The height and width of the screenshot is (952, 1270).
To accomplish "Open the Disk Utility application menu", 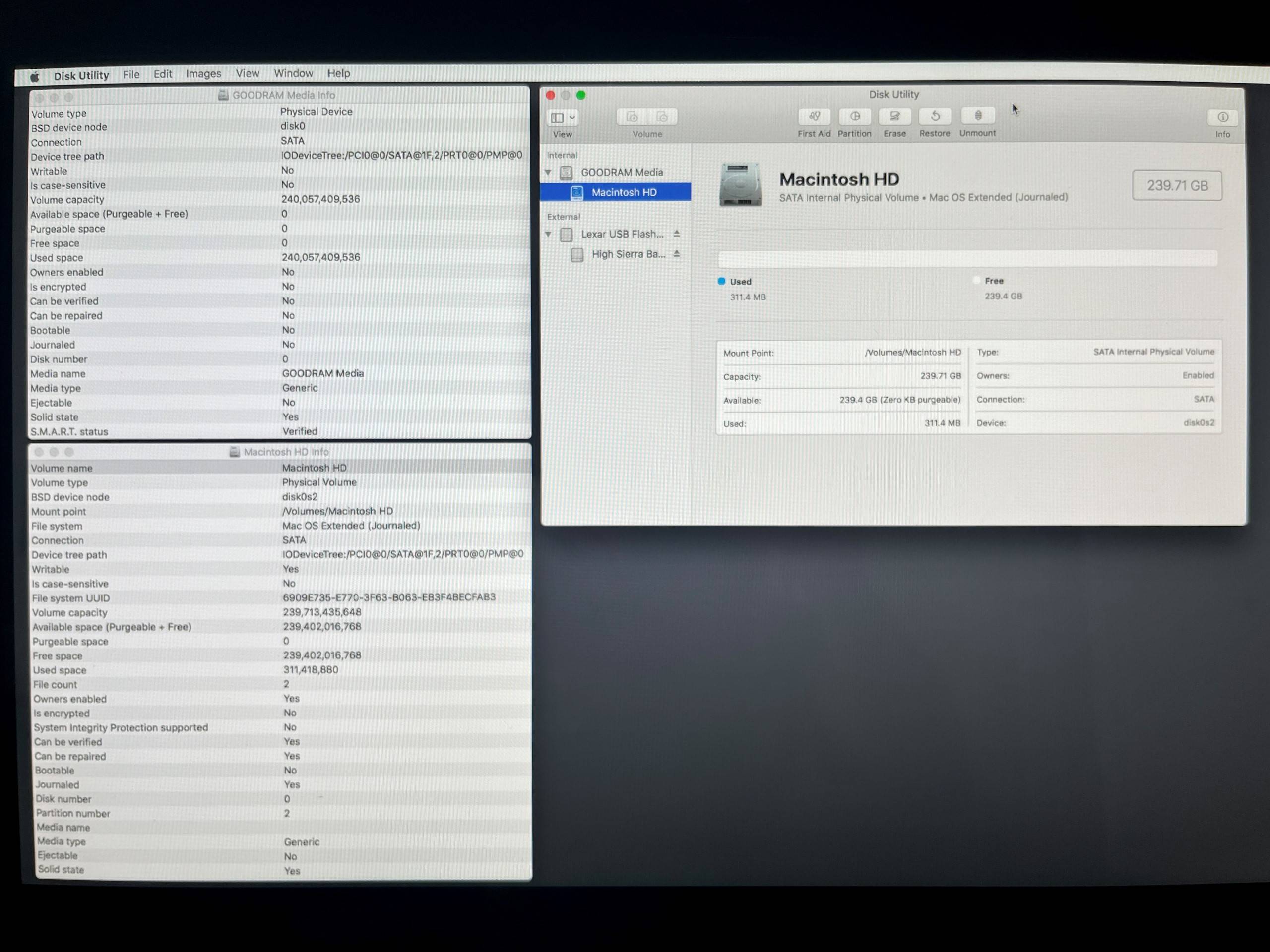I will coord(81,75).
